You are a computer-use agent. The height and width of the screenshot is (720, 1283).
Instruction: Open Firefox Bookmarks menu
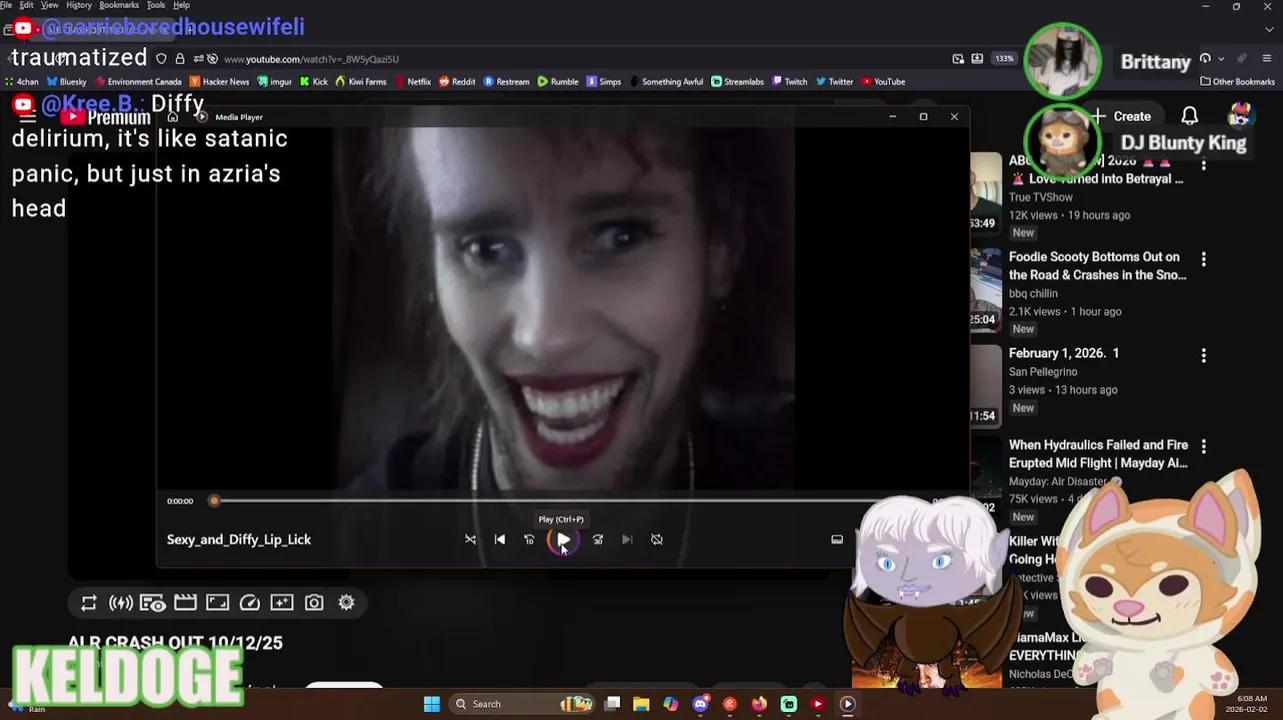119,5
